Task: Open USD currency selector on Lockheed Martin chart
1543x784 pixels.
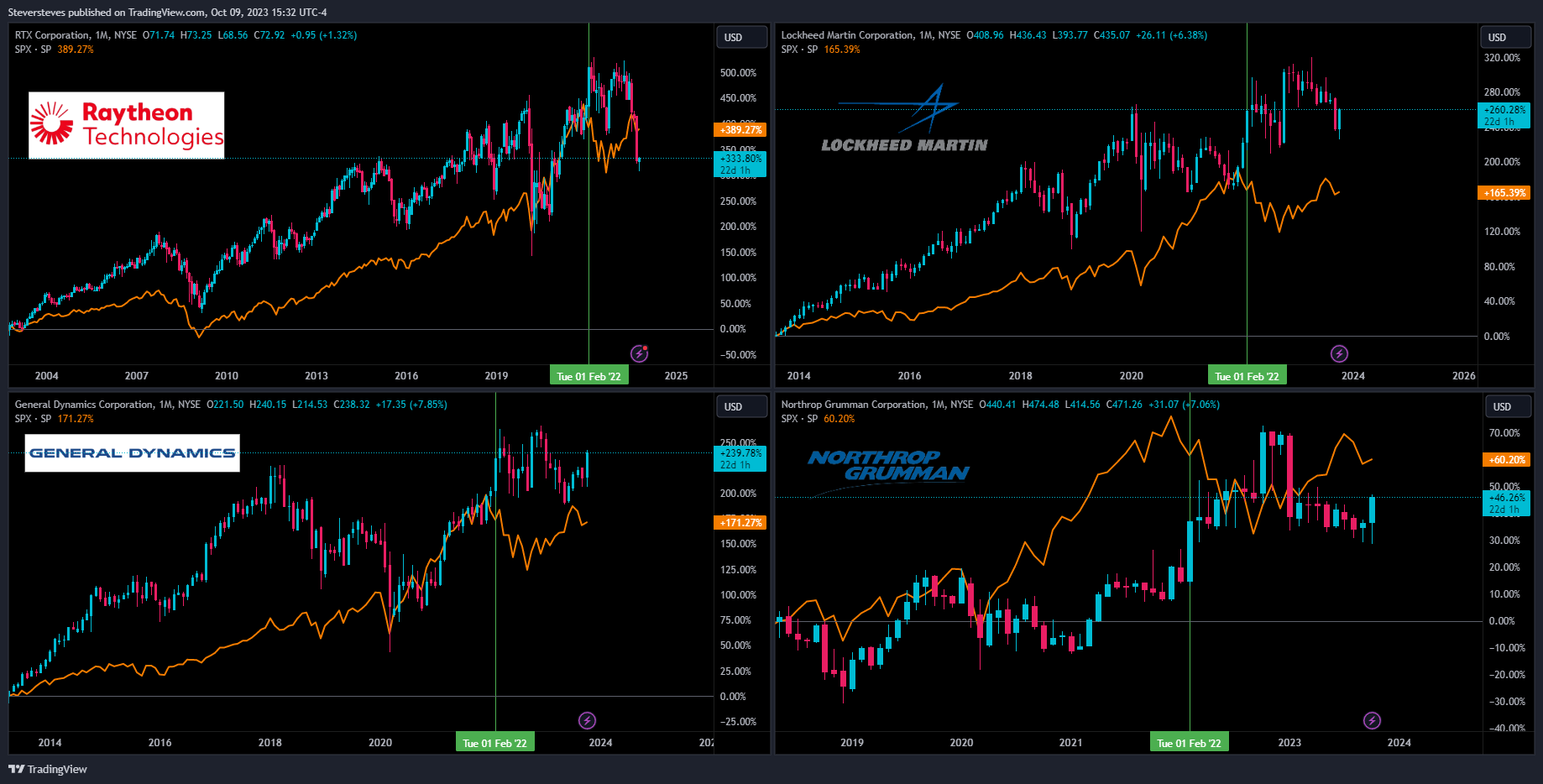Action: [x=1505, y=37]
